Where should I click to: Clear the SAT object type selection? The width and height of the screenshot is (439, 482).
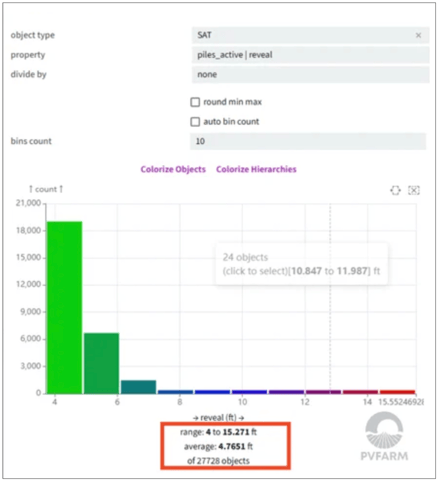(x=418, y=35)
